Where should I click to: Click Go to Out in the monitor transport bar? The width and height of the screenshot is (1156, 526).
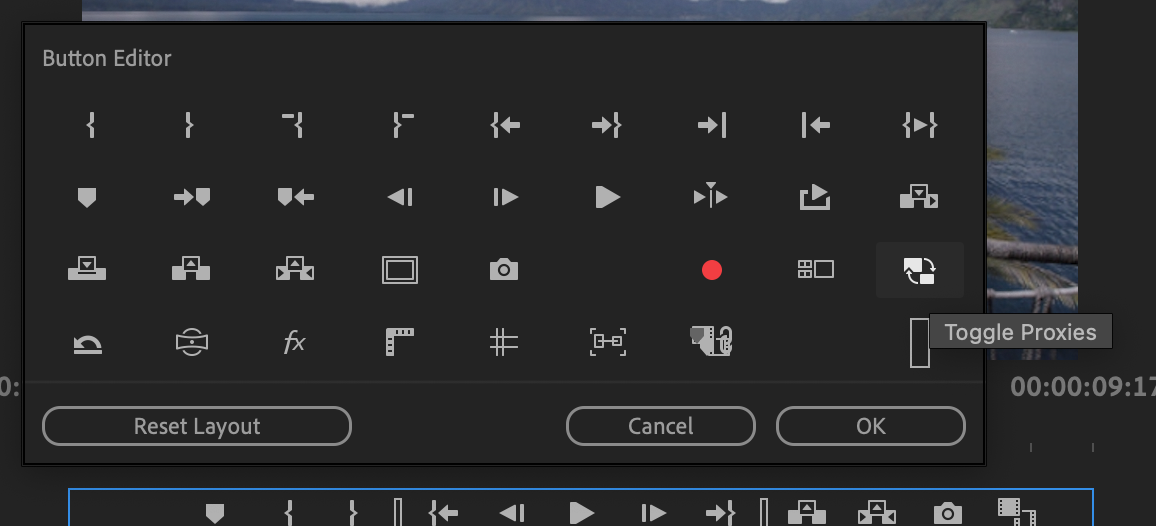(x=720, y=512)
